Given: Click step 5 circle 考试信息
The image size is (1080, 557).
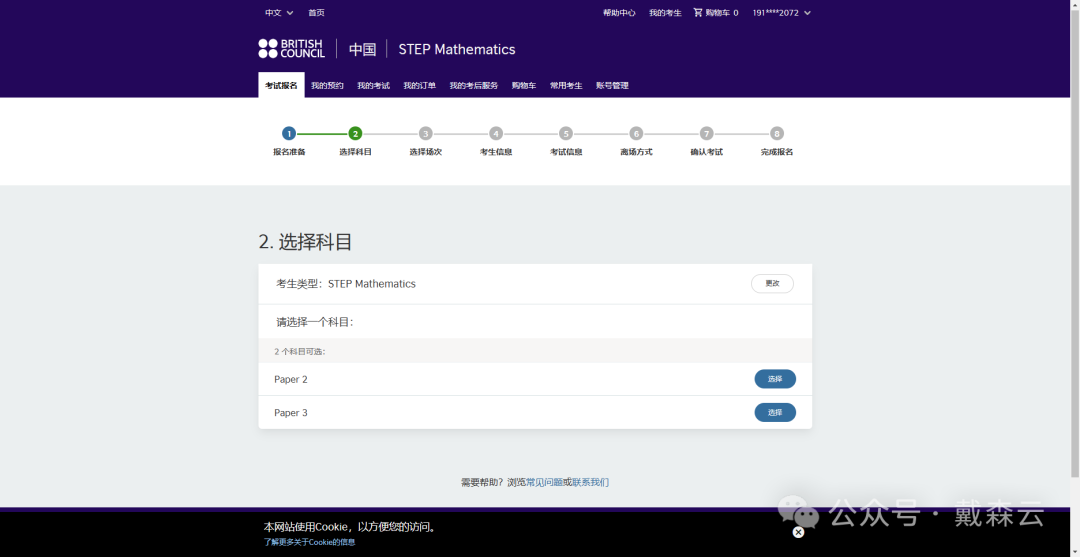Looking at the screenshot, I should [x=566, y=134].
